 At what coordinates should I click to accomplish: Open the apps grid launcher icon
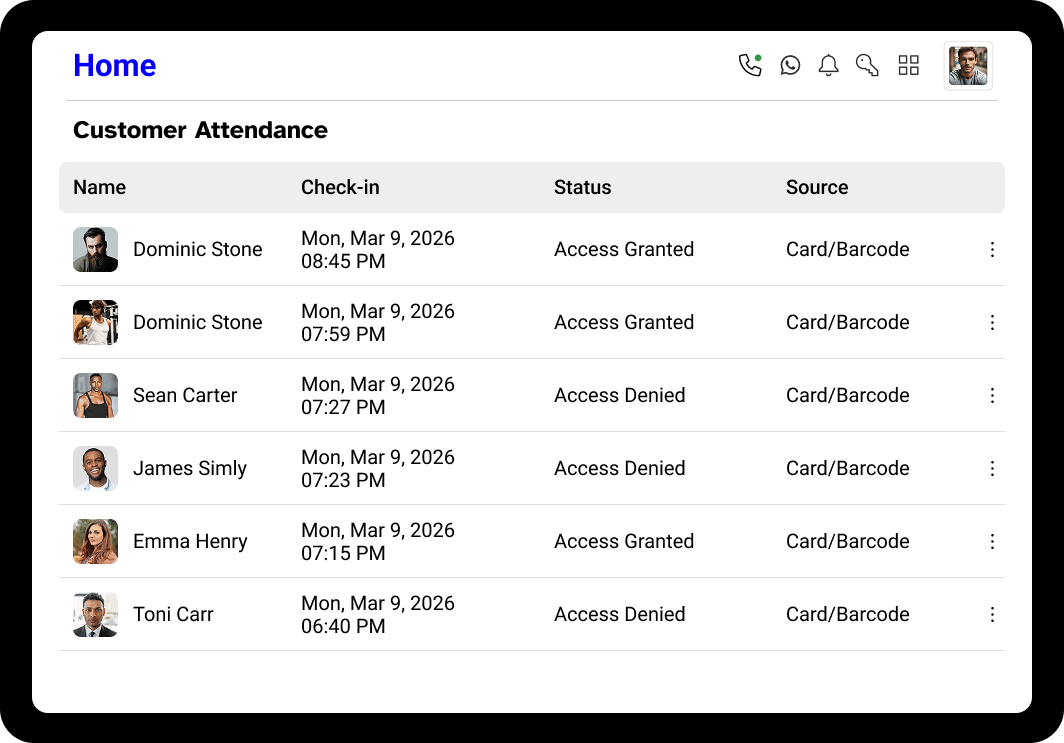point(908,65)
